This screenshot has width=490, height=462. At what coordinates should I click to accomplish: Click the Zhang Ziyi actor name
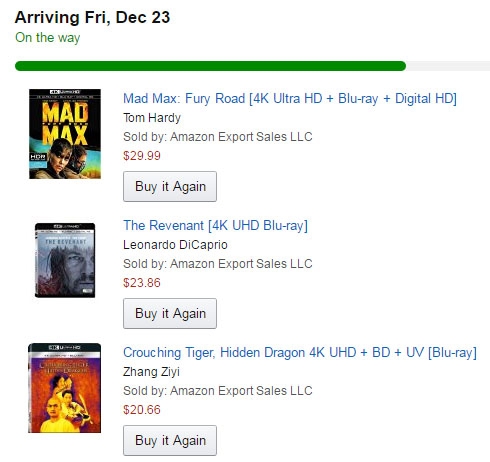pyautogui.click(x=151, y=372)
